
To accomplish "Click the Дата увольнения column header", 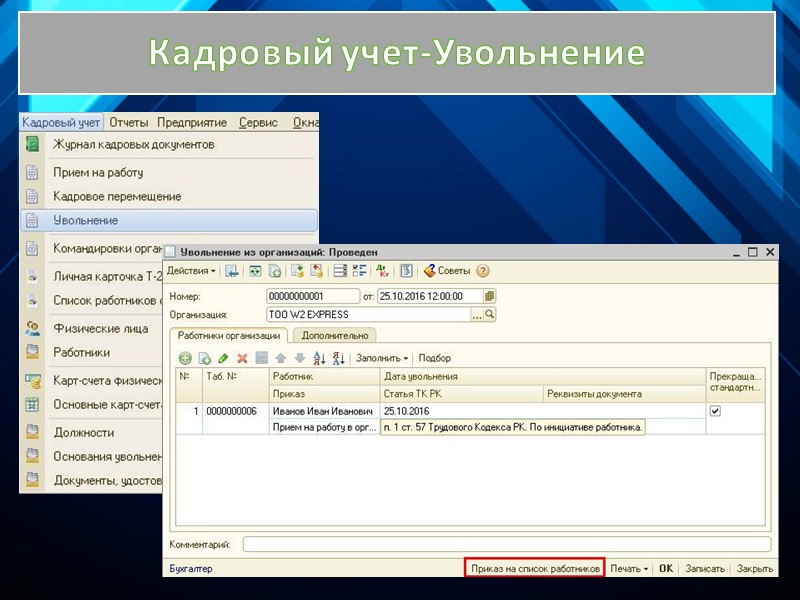I will 543,377.
